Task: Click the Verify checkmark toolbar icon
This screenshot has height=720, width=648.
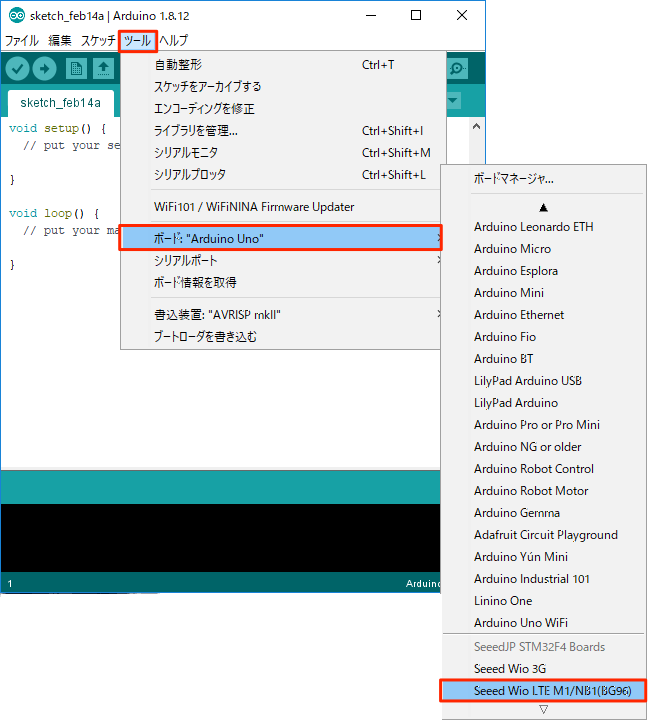Action: [x=17, y=69]
